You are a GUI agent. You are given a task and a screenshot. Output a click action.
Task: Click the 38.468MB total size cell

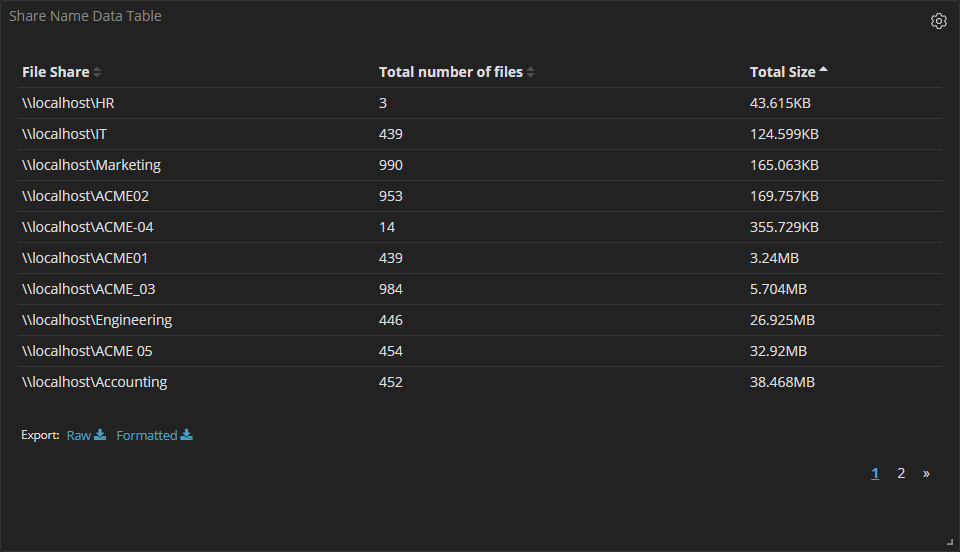coord(782,382)
